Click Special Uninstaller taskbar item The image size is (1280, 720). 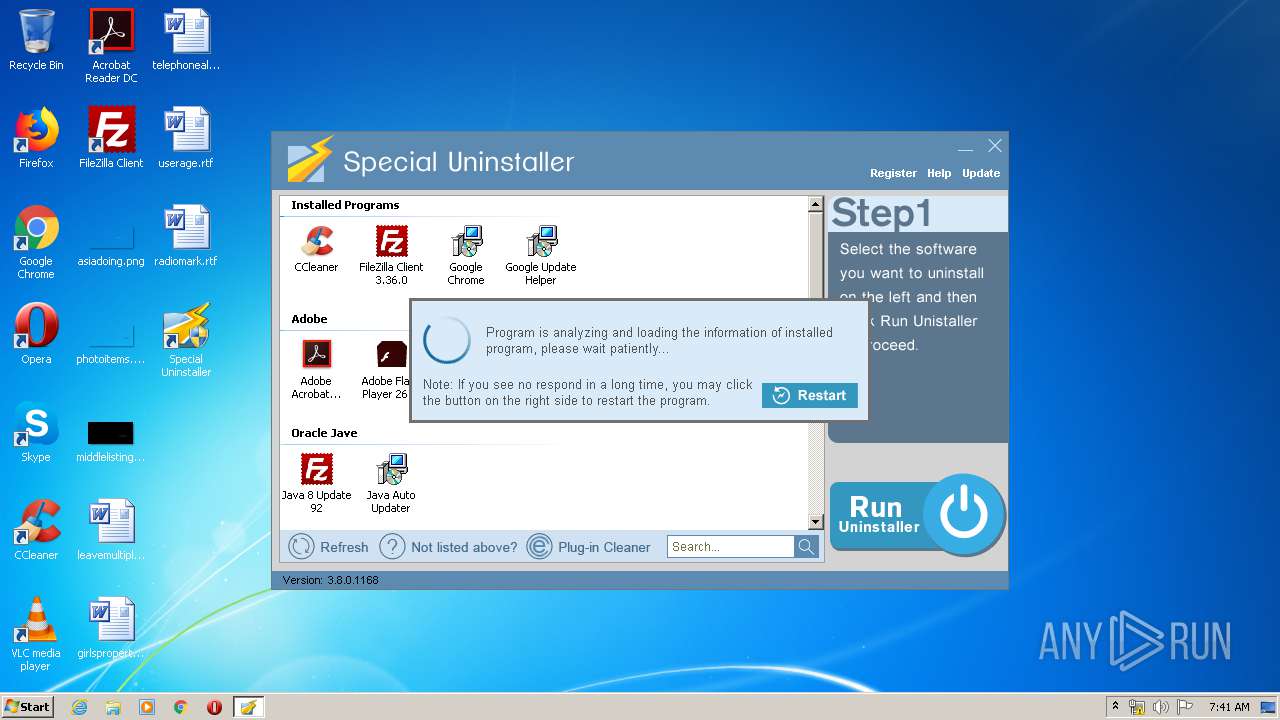click(x=248, y=707)
